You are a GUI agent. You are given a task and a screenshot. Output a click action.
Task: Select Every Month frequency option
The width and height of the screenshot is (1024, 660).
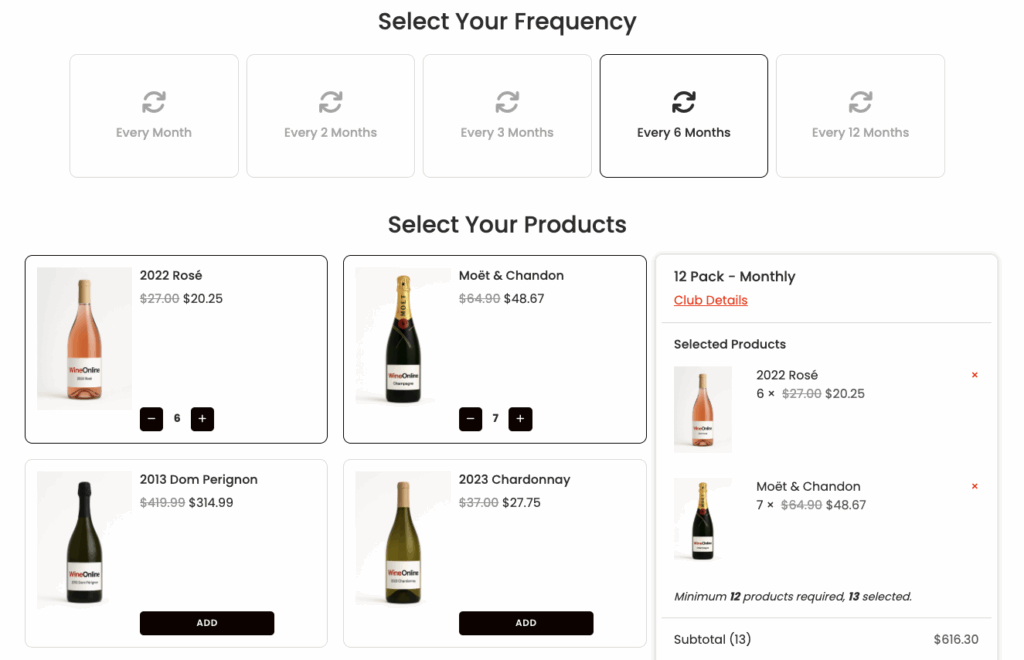pos(154,116)
